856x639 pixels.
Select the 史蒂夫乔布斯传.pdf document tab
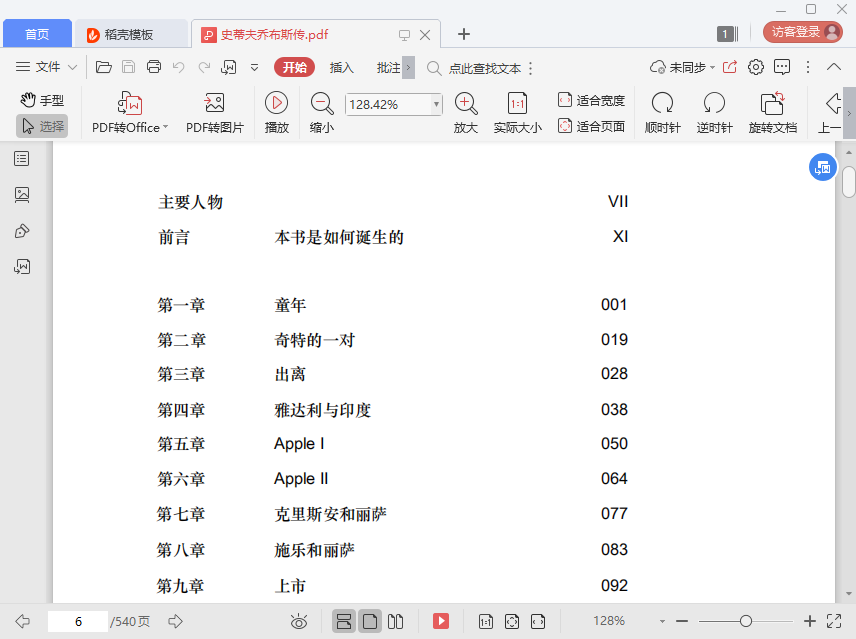click(274, 34)
